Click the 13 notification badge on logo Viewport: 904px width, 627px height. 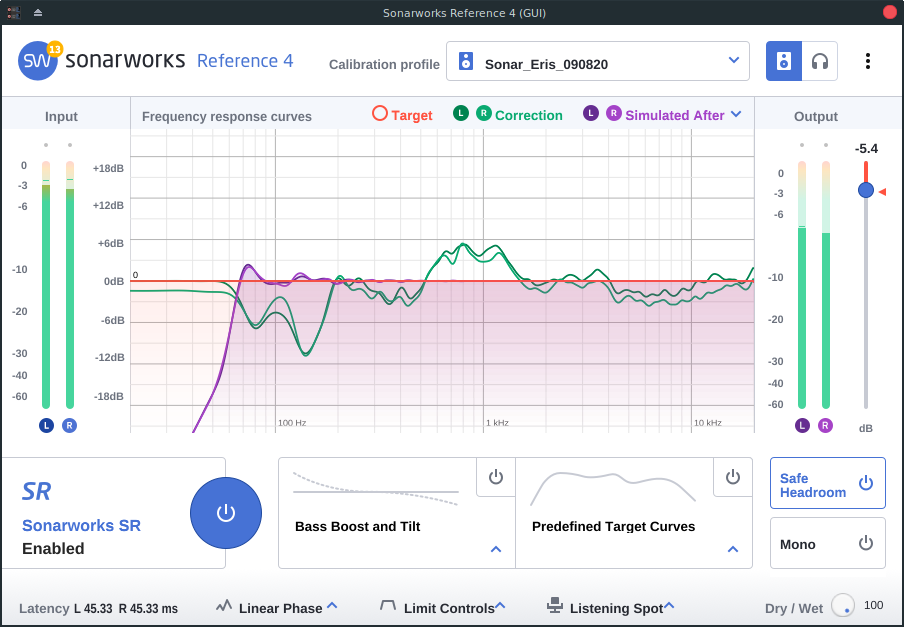click(x=54, y=49)
